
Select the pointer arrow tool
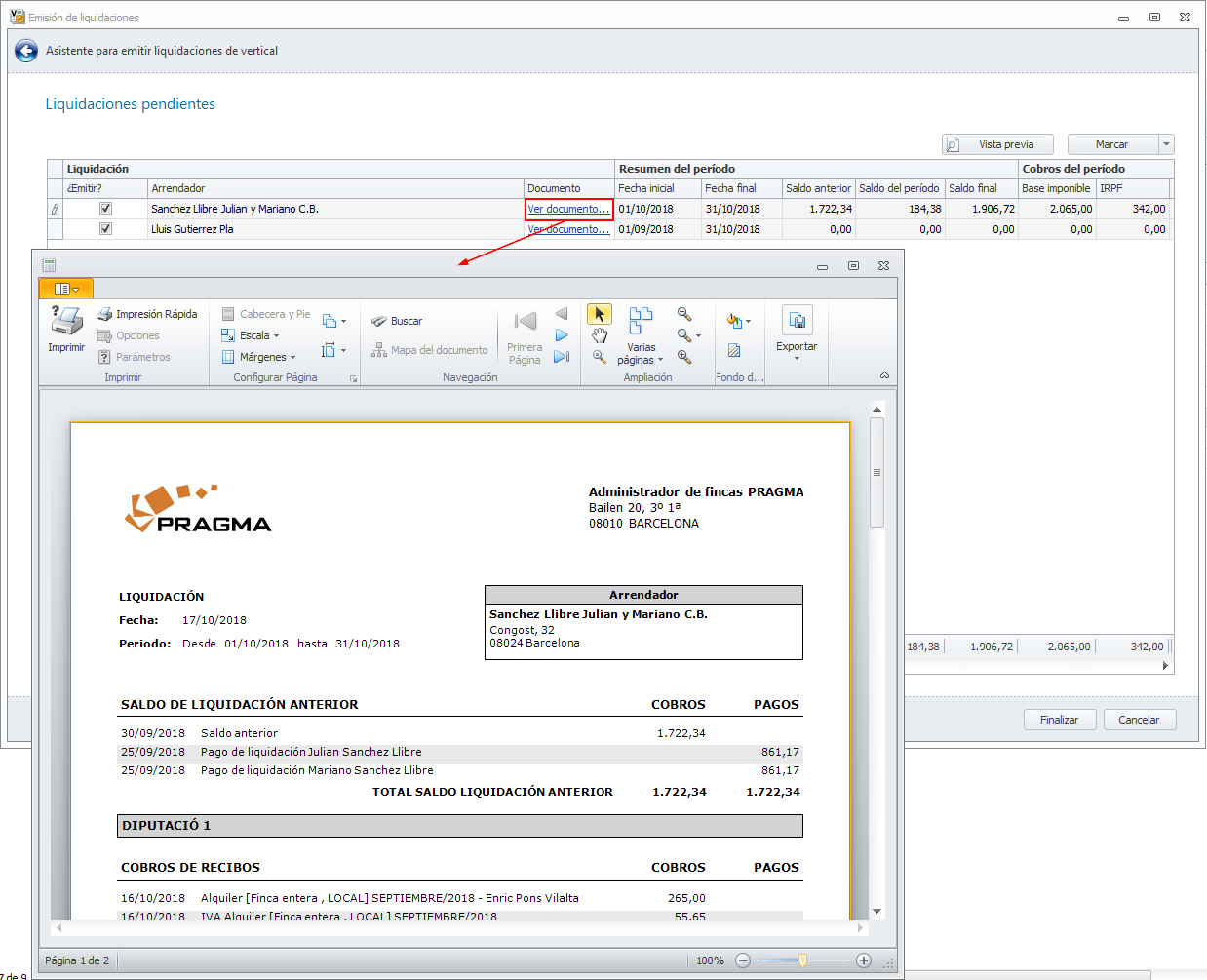pos(600,314)
